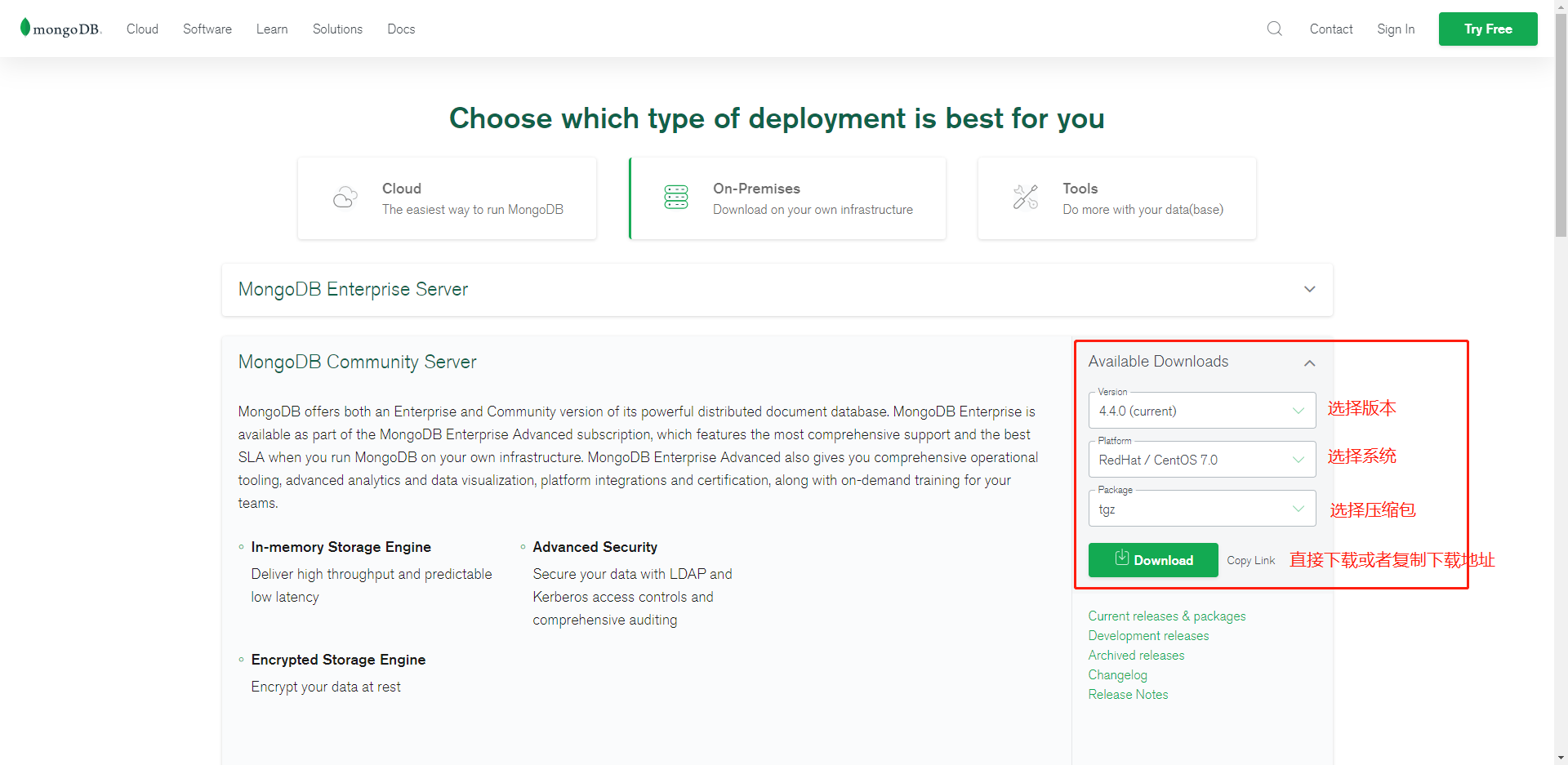Open the Version dropdown showing 4.4.0
The image size is (1568, 765).
click(1202, 411)
